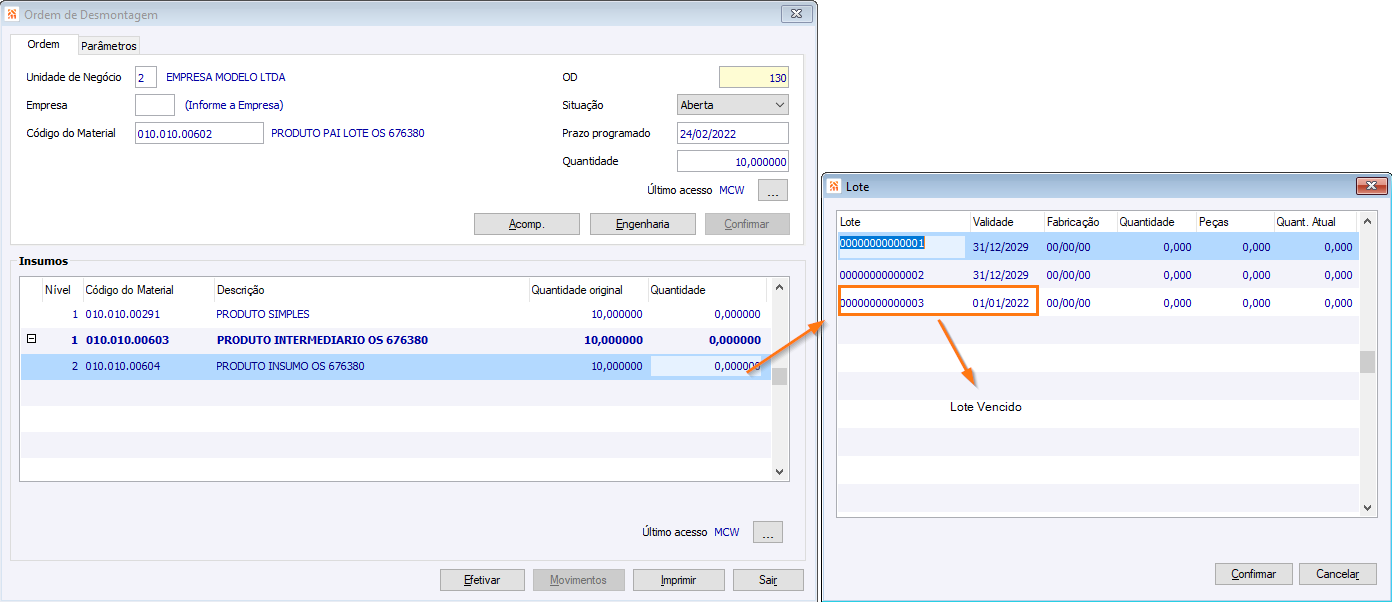Click the Código do Material field 010.010.00602
1392x602 pixels.
pyautogui.click(x=199, y=133)
